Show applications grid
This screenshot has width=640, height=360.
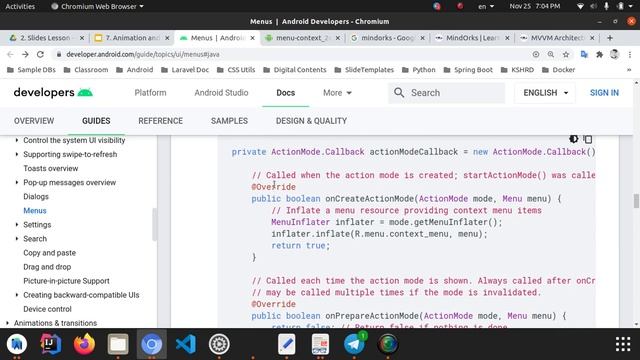click(623, 344)
